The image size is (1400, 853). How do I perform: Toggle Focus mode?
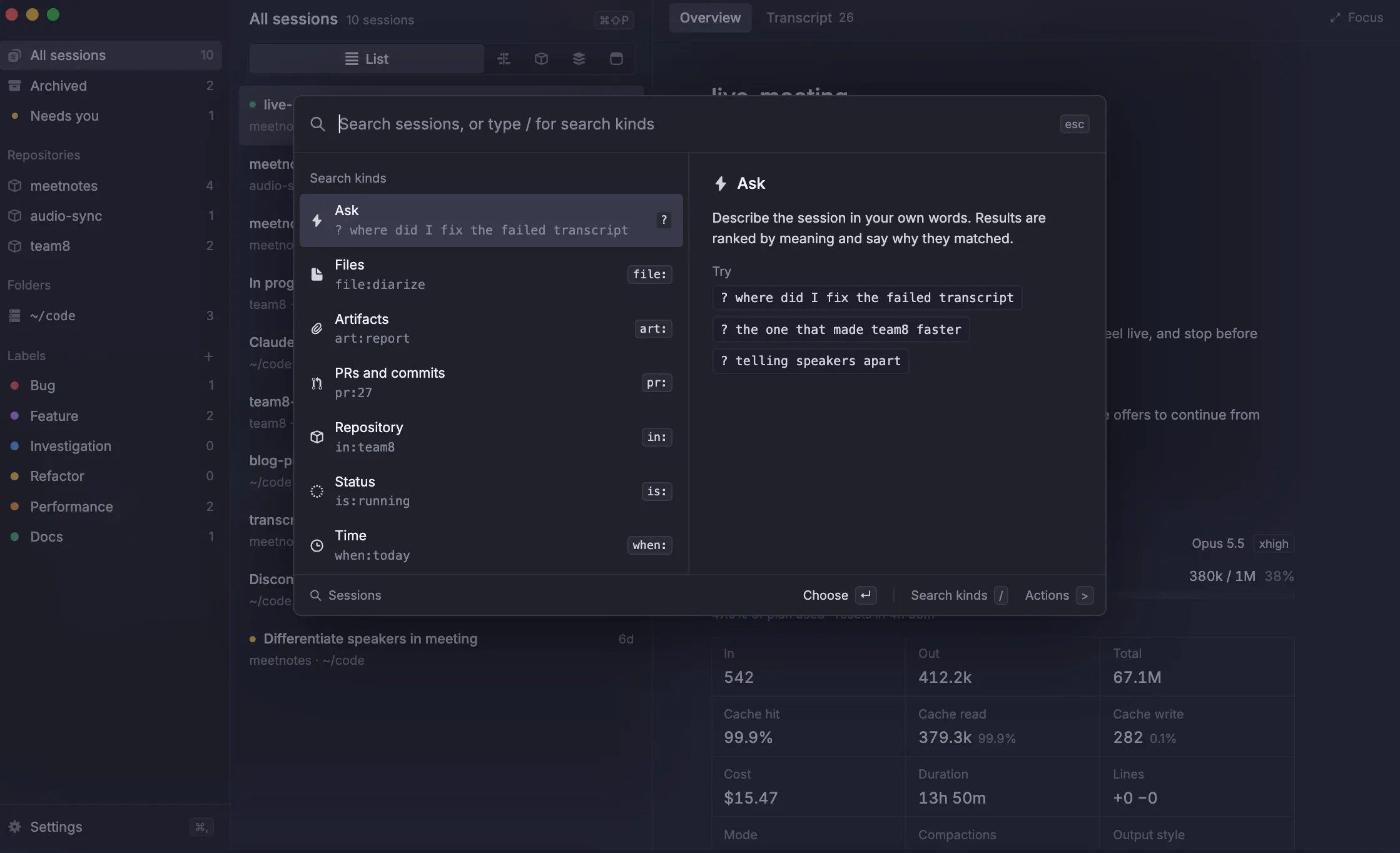pyautogui.click(x=1356, y=18)
